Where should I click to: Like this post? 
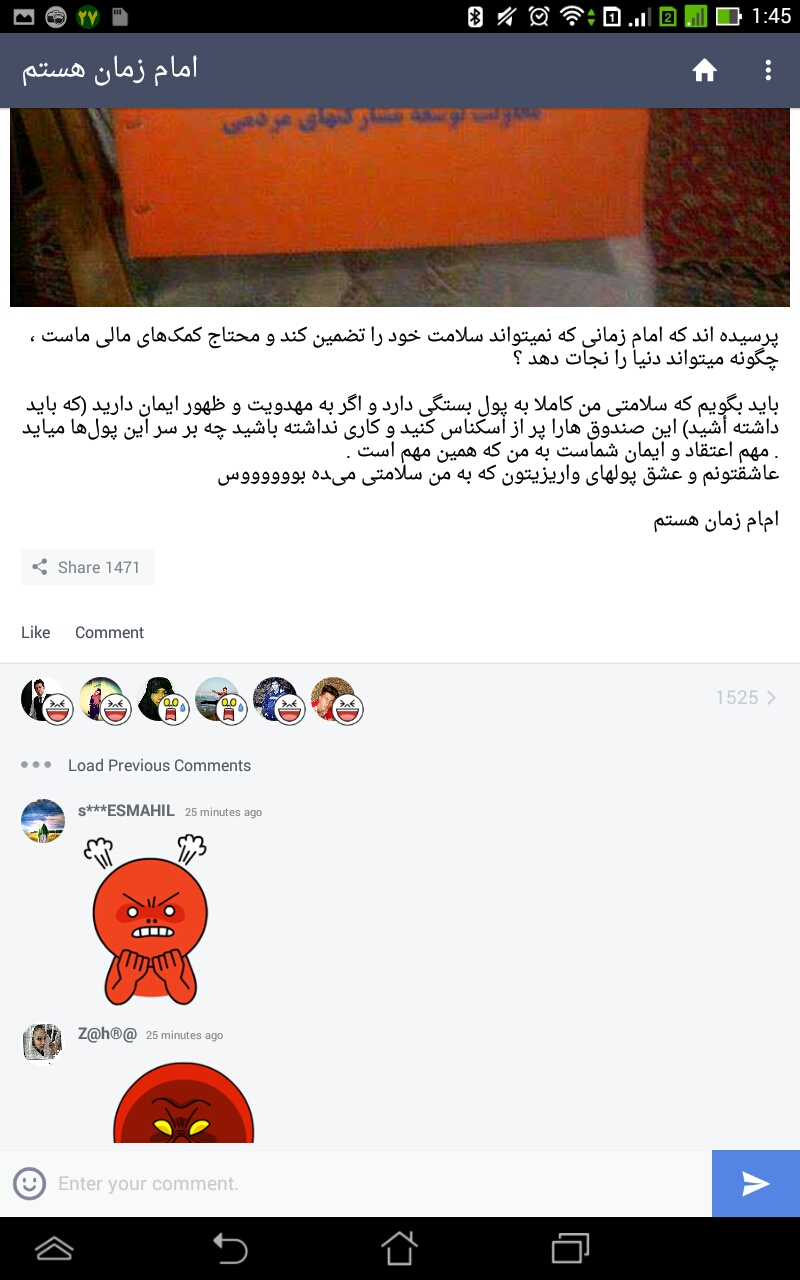point(36,632)
